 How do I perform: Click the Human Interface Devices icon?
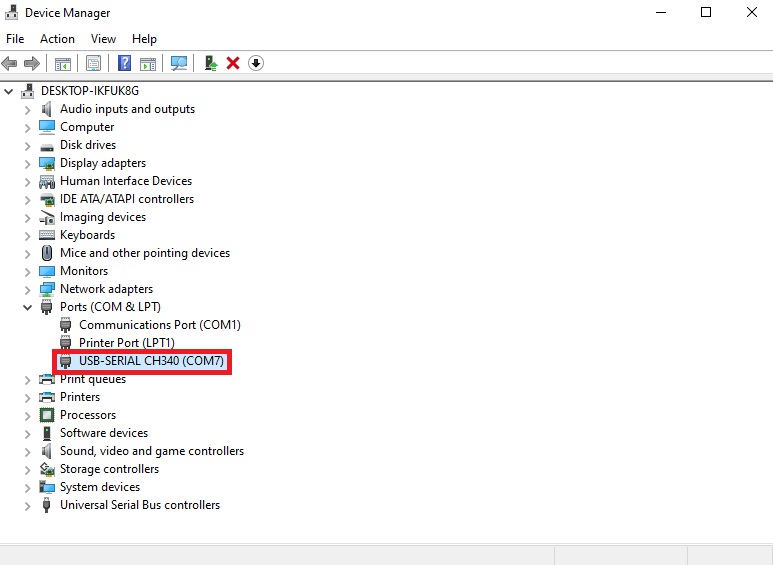point(47,181)
